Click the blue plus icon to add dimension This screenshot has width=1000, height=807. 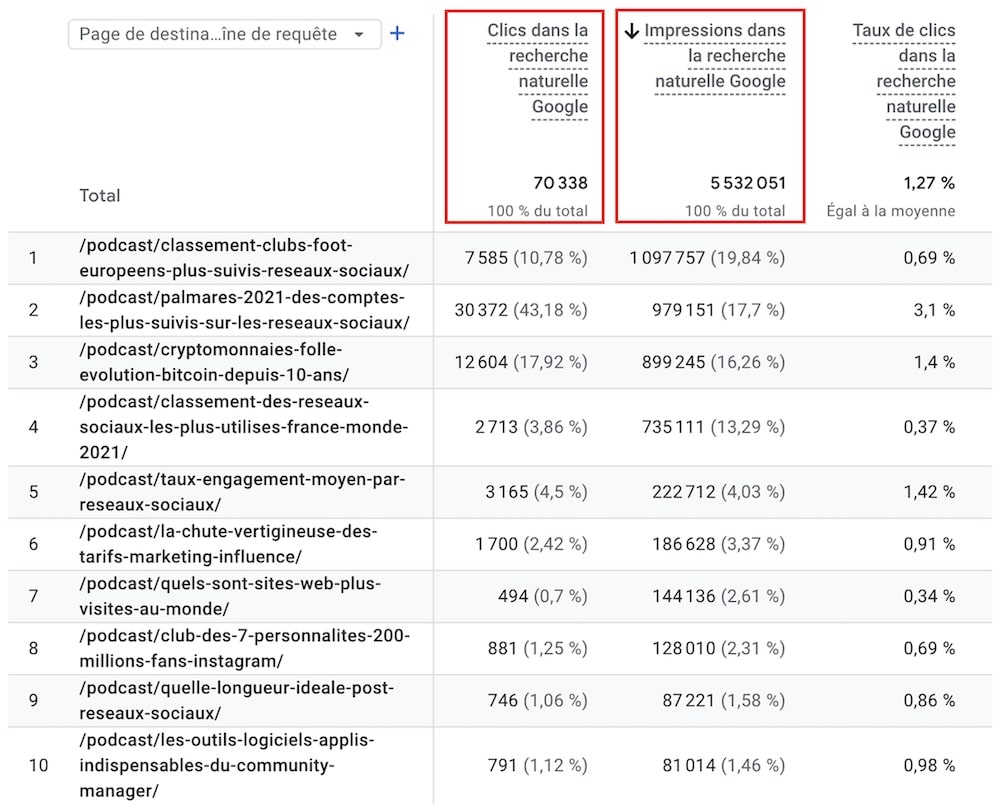tap(397, 34)
